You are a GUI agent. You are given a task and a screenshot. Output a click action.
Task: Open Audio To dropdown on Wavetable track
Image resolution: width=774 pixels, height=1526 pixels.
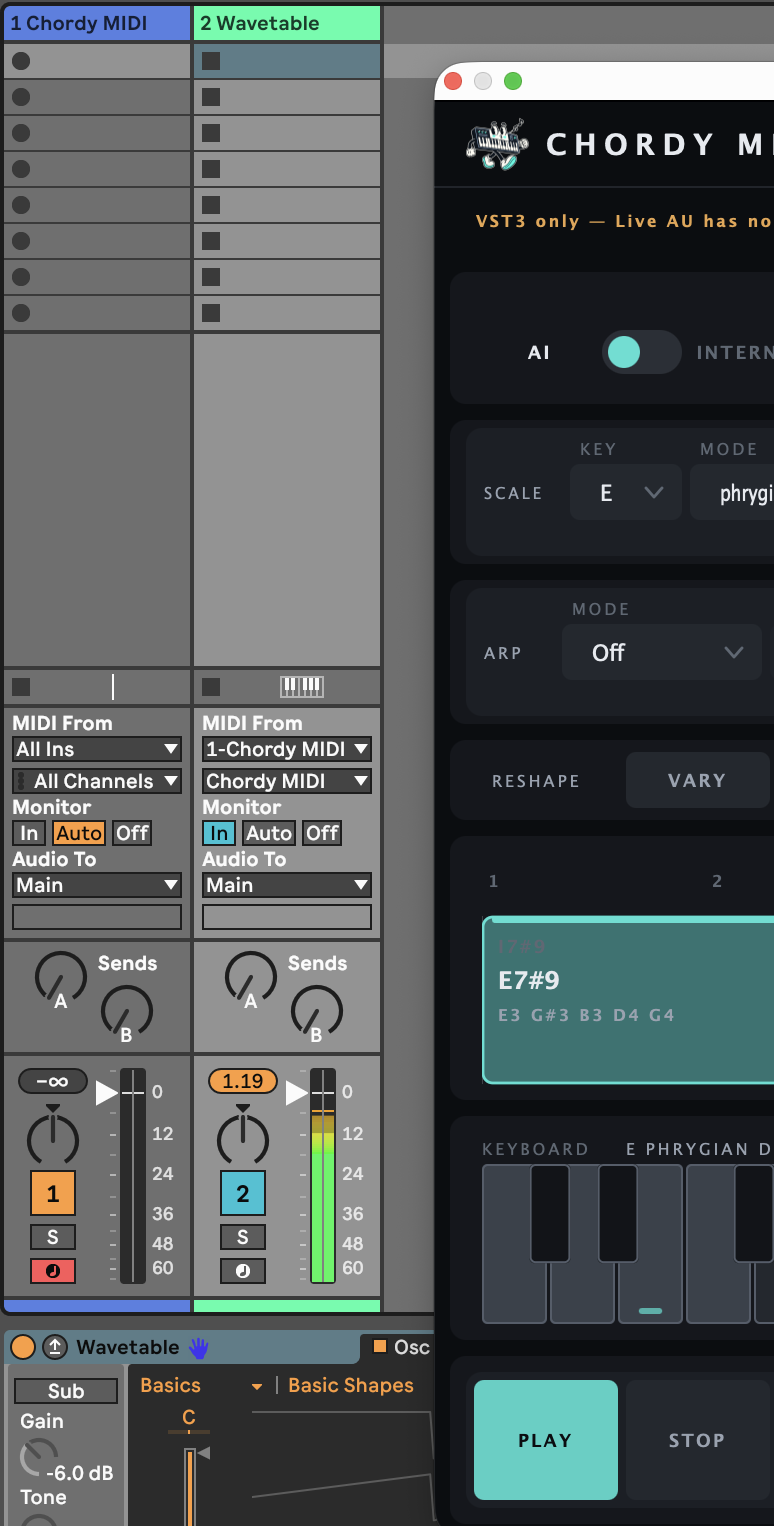[287, 885]
